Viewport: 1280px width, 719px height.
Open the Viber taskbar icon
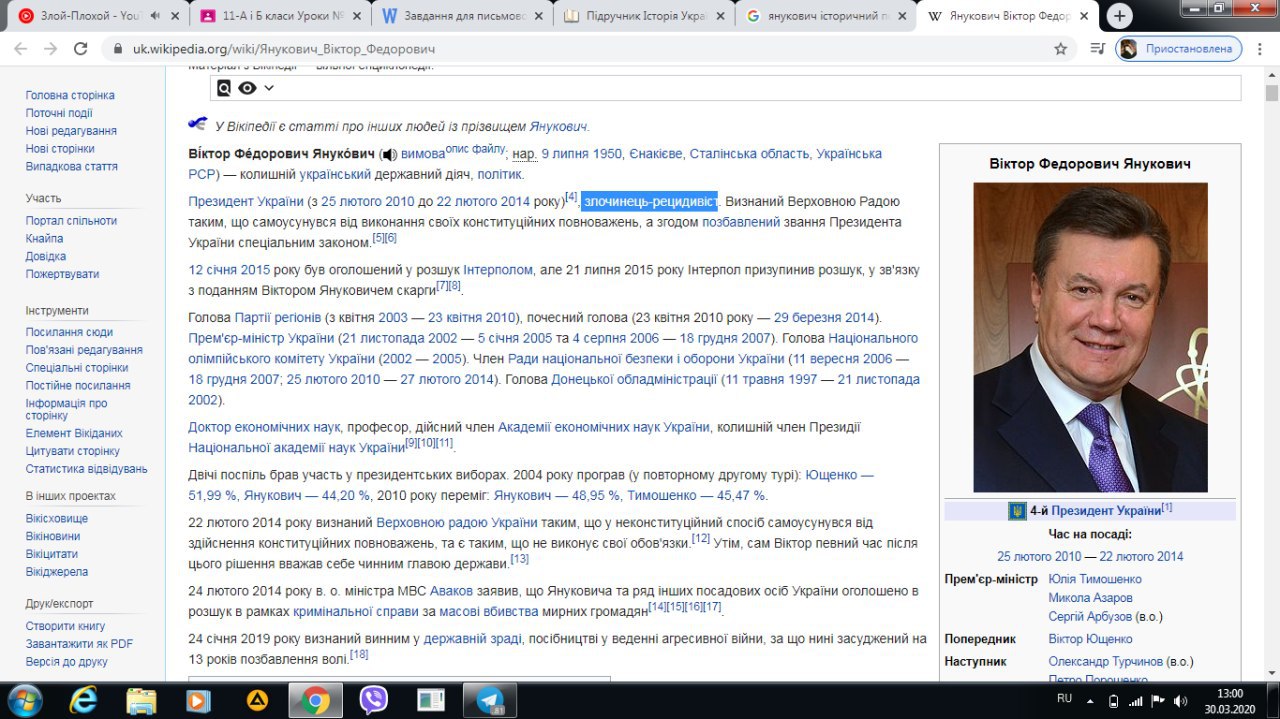point(373,700)
